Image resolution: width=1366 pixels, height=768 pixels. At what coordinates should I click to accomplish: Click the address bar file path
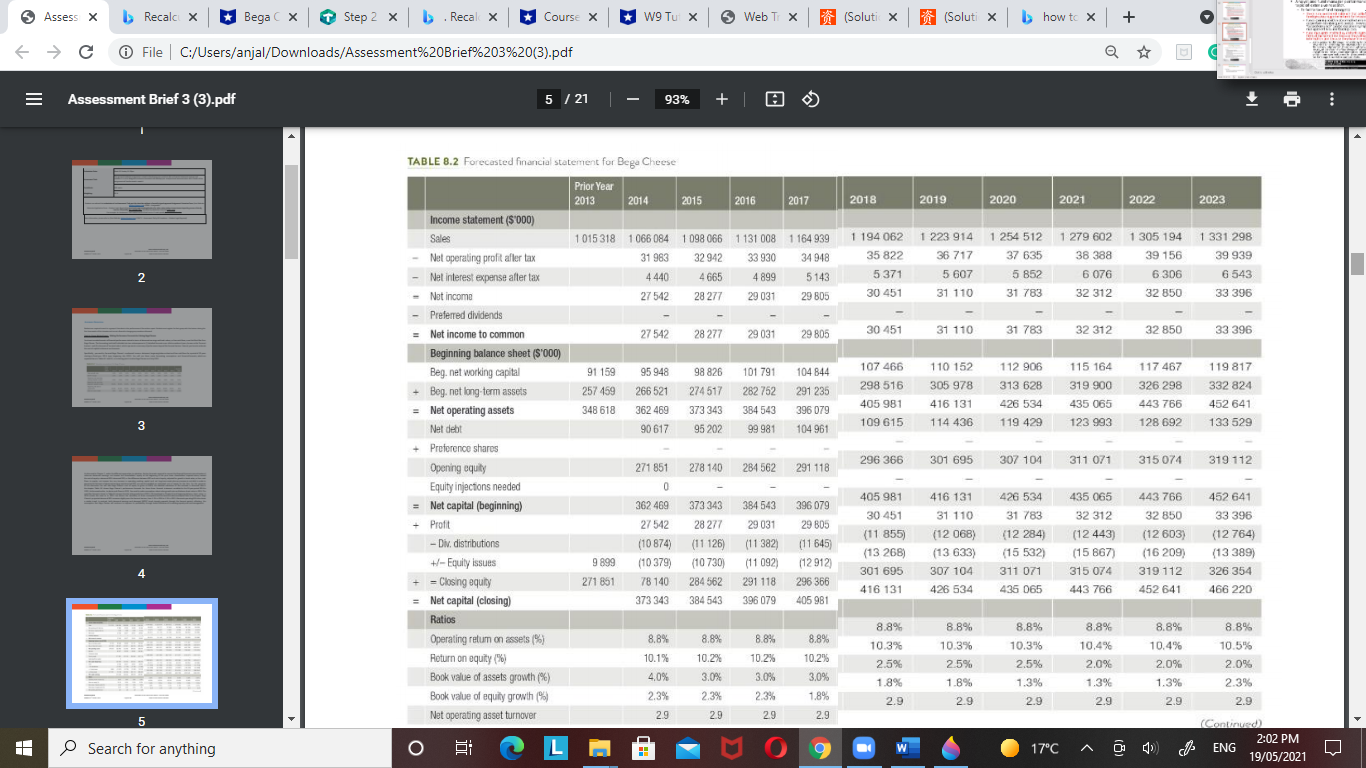coord(377,52)
